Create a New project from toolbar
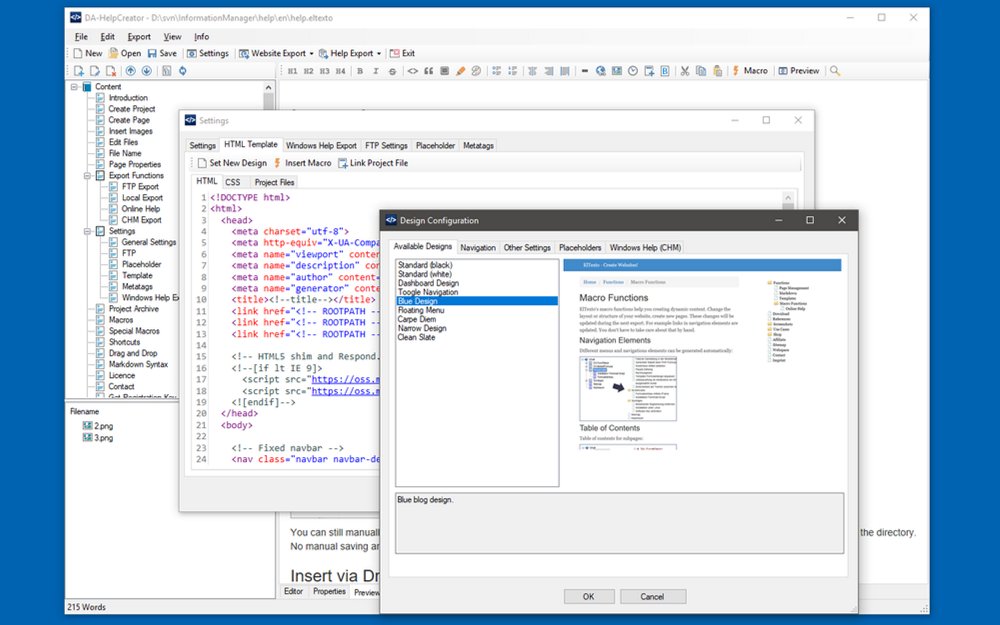Viewport: 1000px width, 625px height. (87, 54)
